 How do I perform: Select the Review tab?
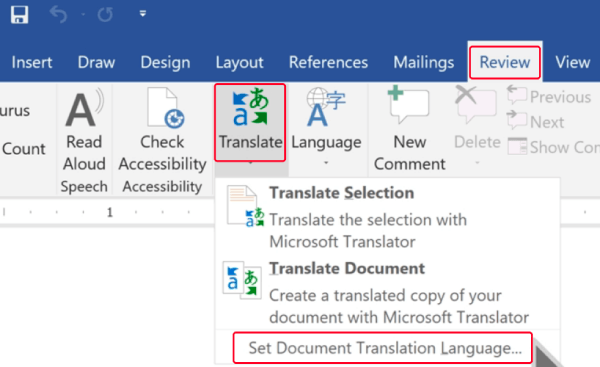tap(505, 62)
